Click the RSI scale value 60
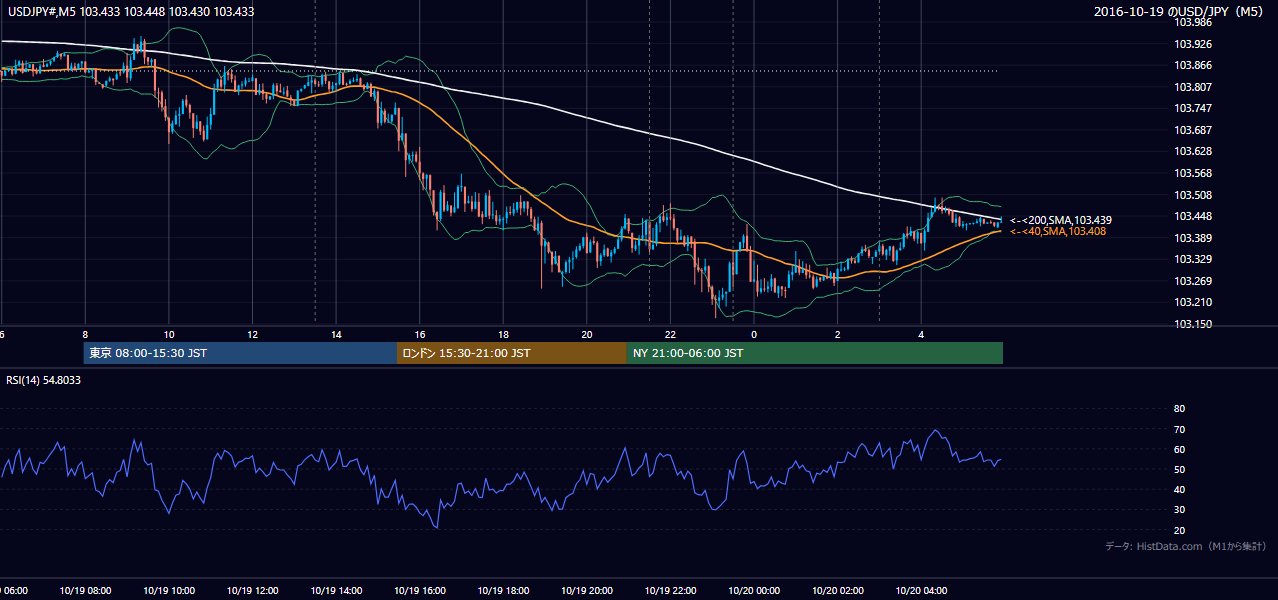 pos(1179,449)
